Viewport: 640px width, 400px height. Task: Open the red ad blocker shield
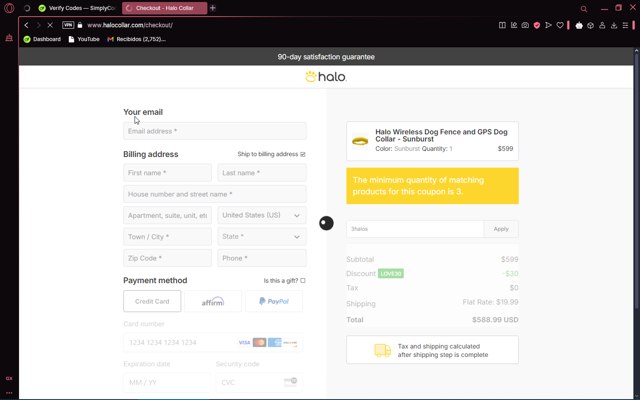click(537, 25)
